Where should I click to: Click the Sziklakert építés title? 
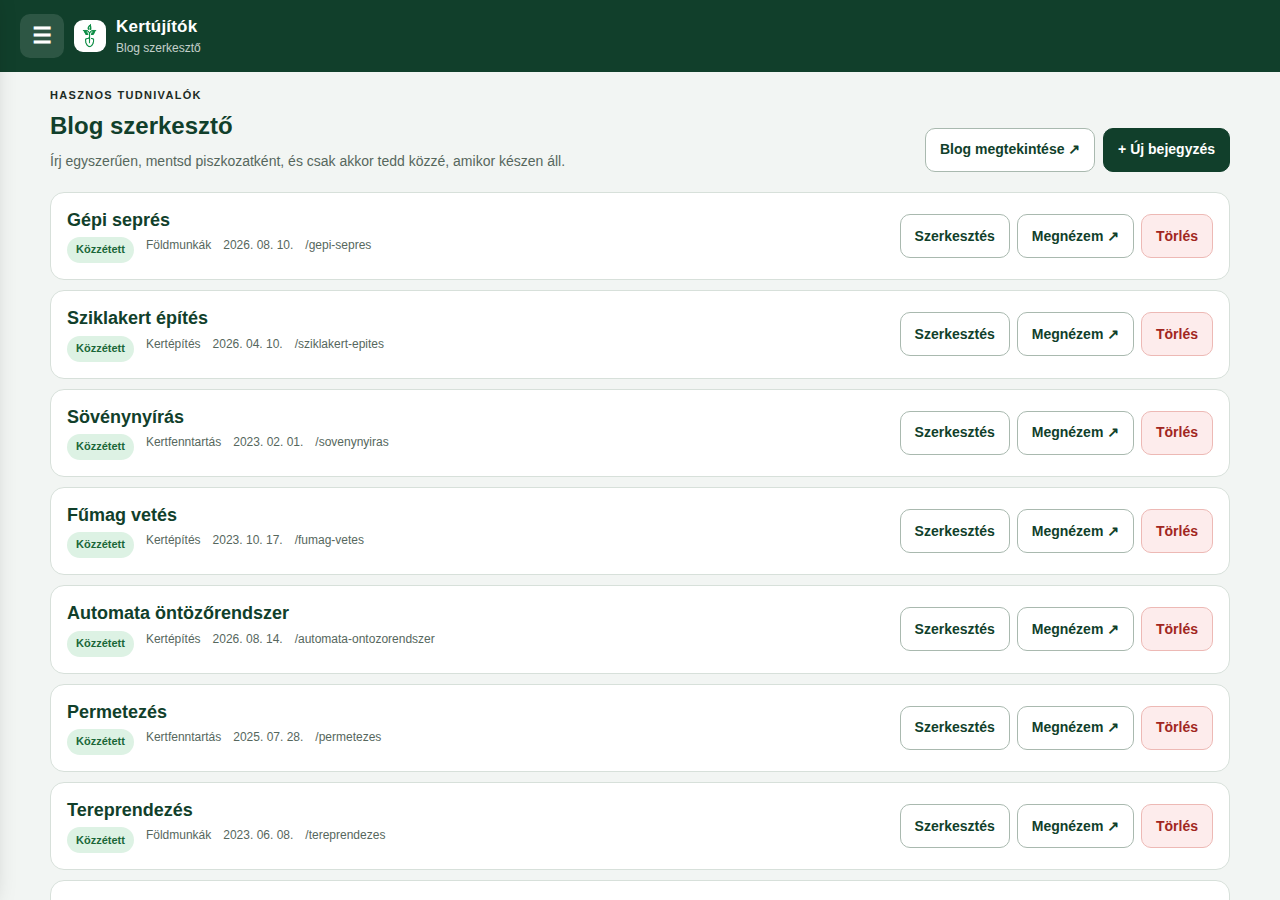pyautogui.click(x=137, y=318)
